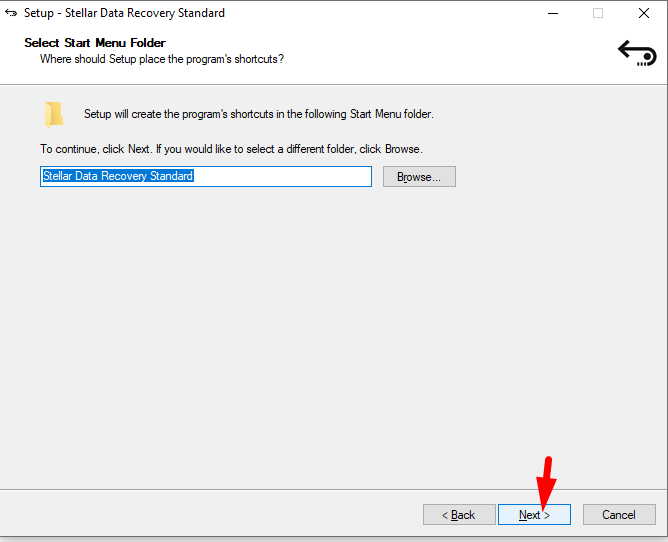This screenshot has width=668, height=542.
Task: Click the Stellar logo in the header
Action: pos(637,53)
